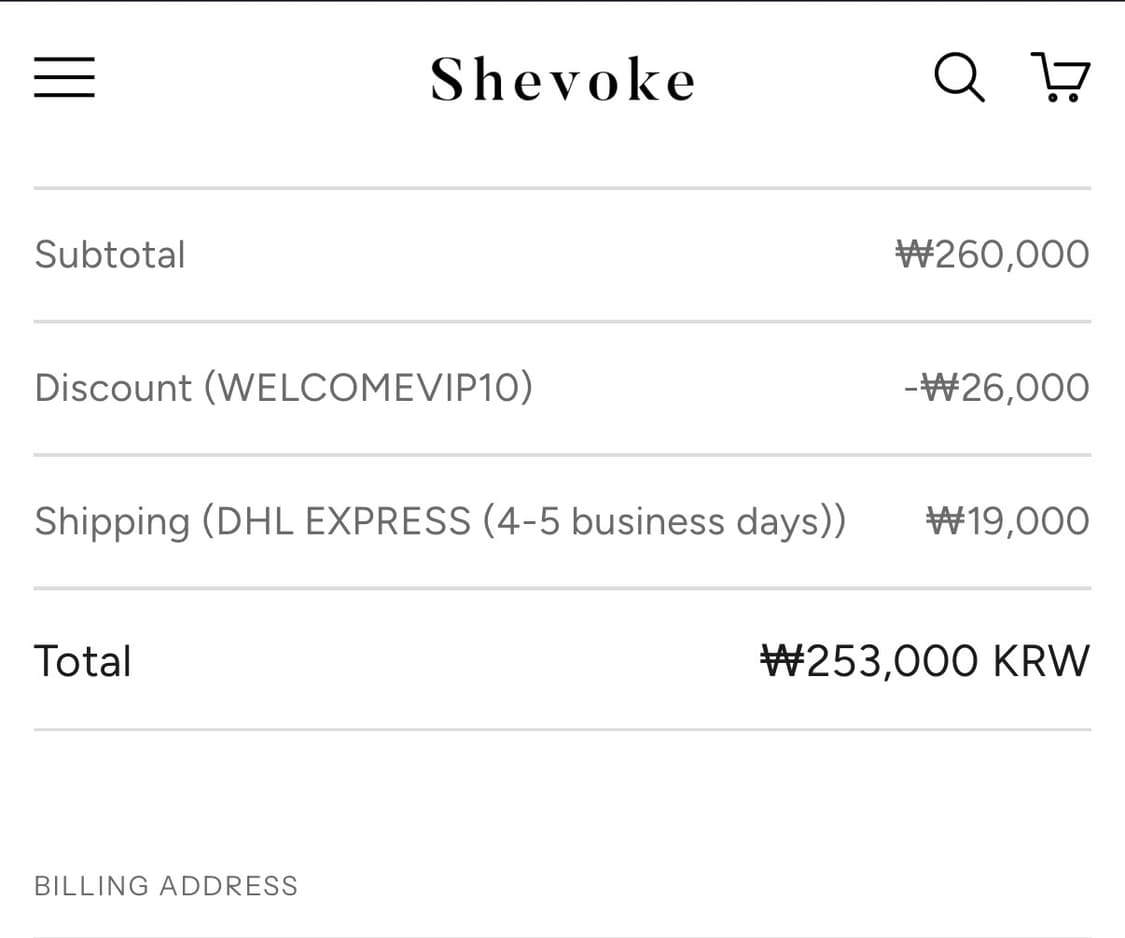Screen dimensions: 1125x938
Task: Open the hamburger navigation menu
Action: pos(64,77)
